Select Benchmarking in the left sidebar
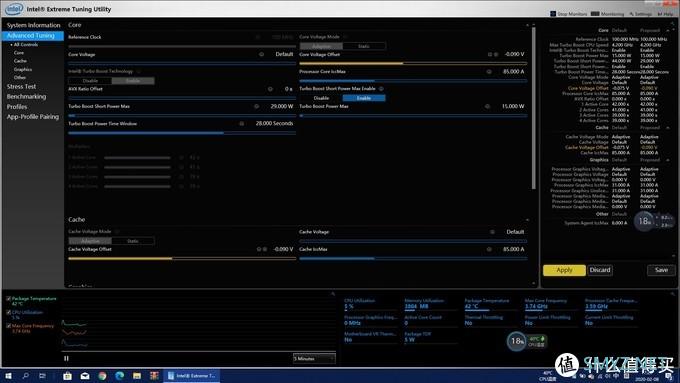 pyautogui.click(x=26, y=96)
